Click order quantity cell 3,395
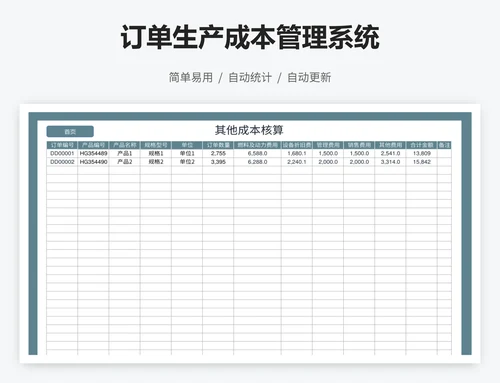Image resolution: width=500 pixels, height=383 pixels. [218, 162]
